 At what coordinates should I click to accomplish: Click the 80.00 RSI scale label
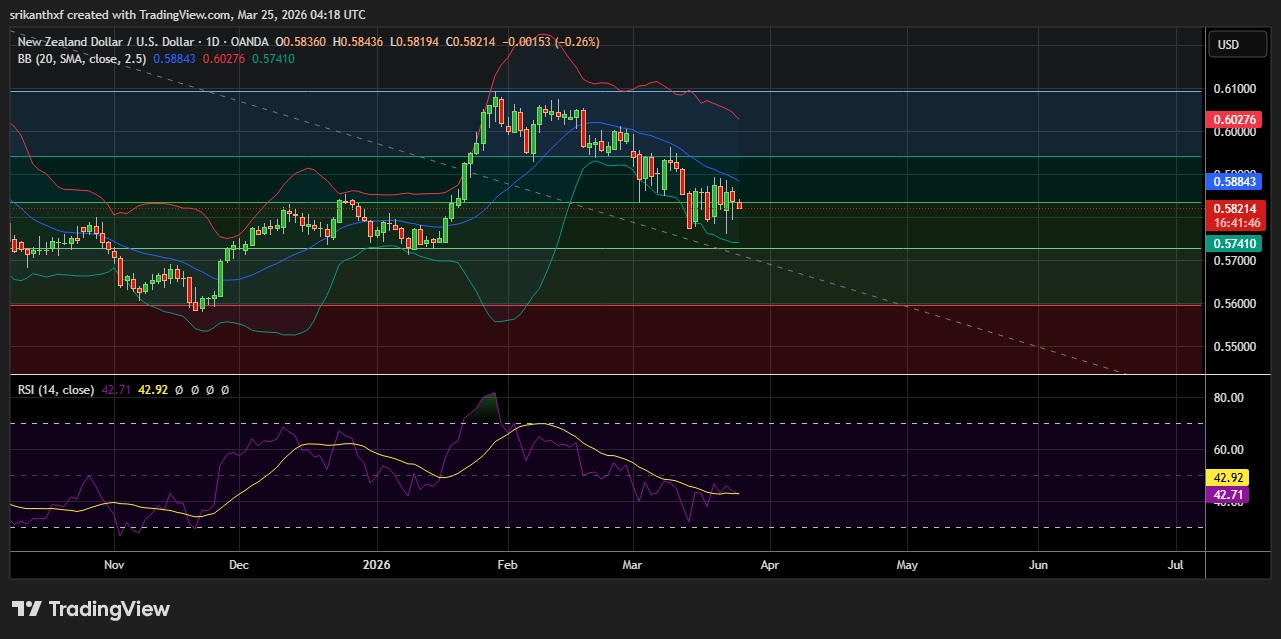tap(1228, 397)
